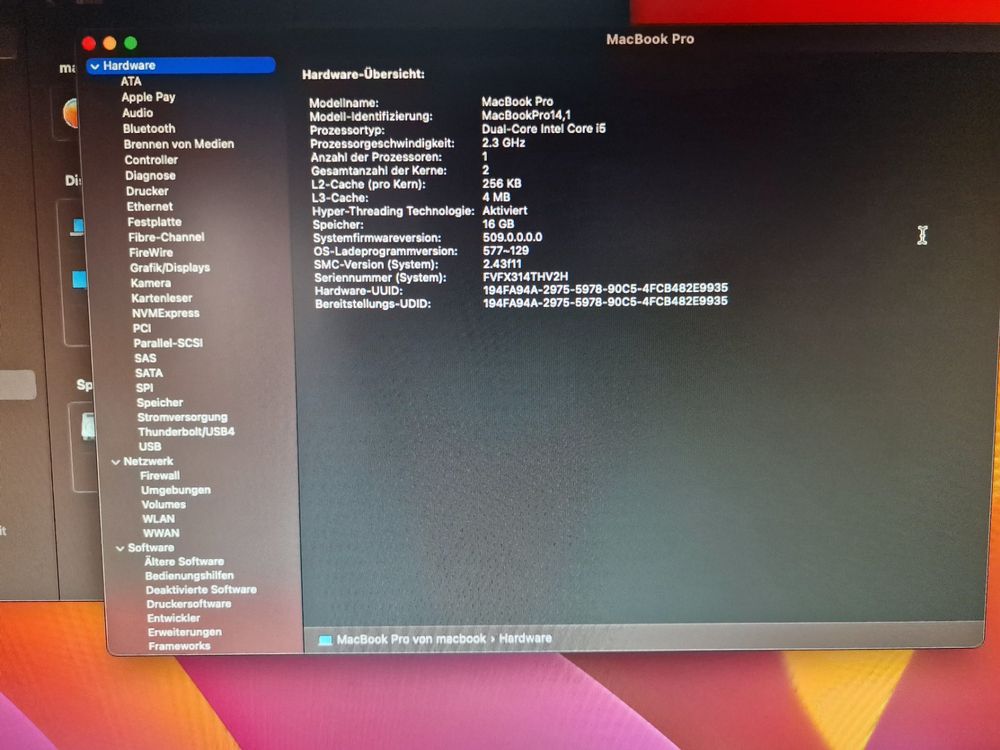Screen dimensions: 1000x750
Task: Click MacBookPro14,1 model identifier value
Action: (526, 115)
